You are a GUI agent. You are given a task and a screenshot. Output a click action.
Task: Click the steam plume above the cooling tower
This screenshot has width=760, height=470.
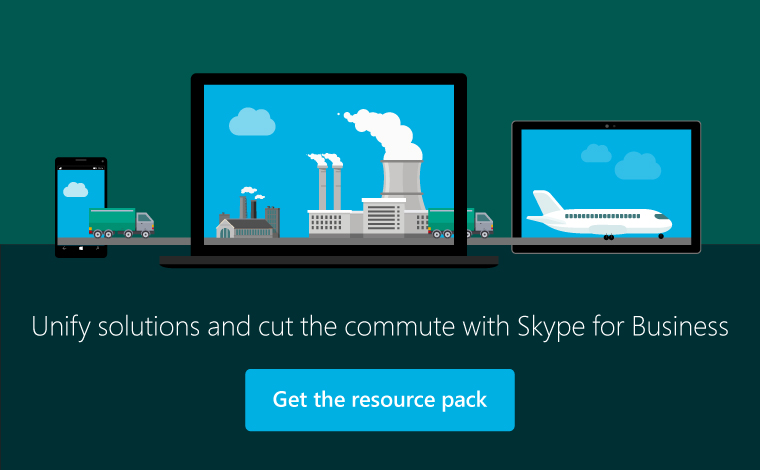[382, 128]
